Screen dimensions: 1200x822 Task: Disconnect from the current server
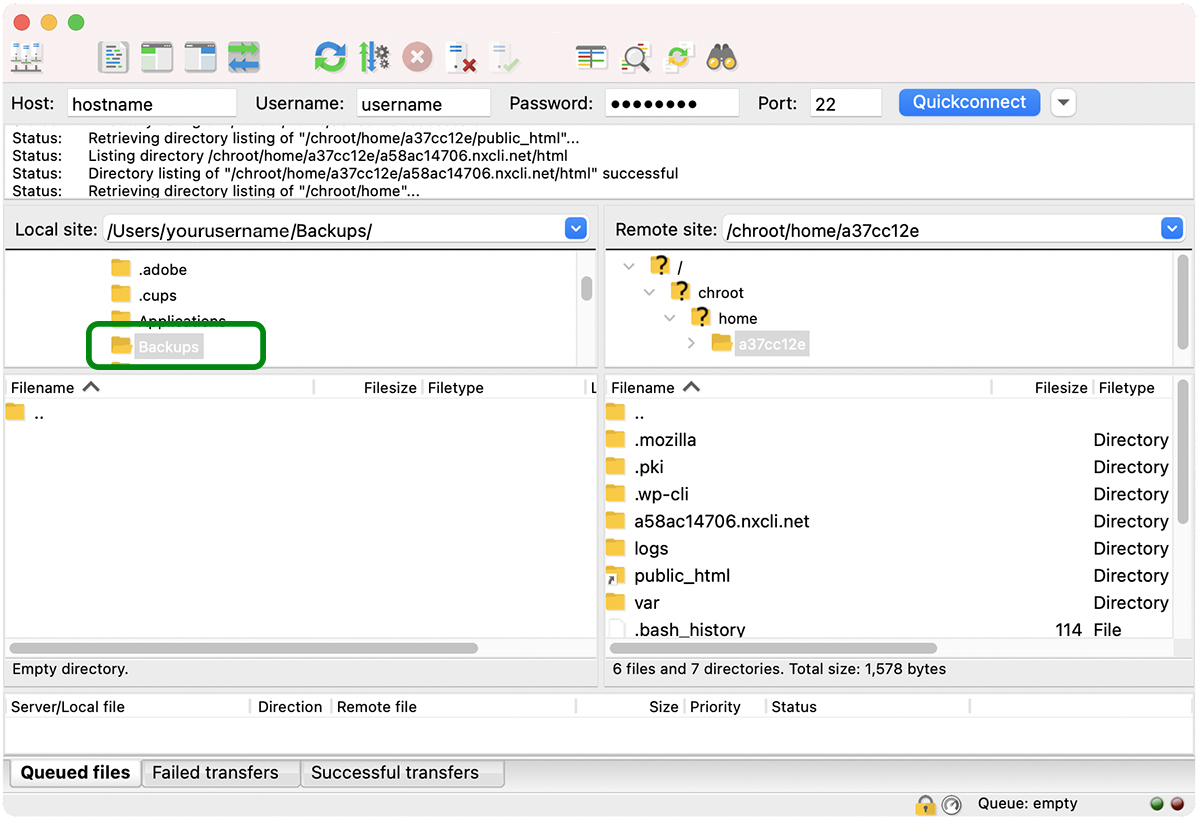click(461, 57)
